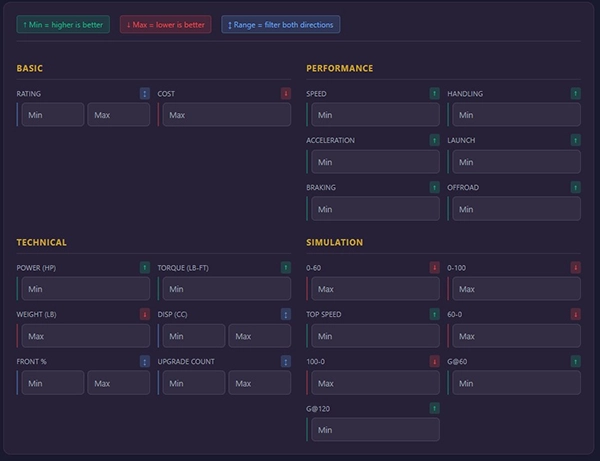
Task: Click the 'Min = higher is better' legend badge
Action: [x=63, y=25]
